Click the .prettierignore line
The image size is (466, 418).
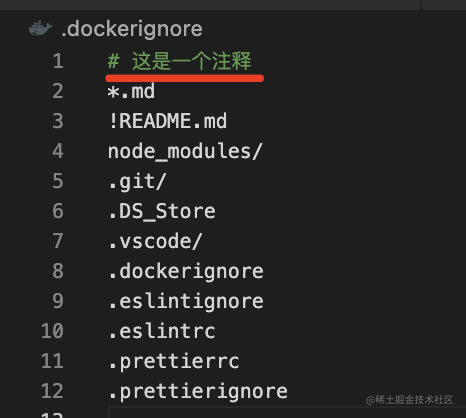point(198,392)
